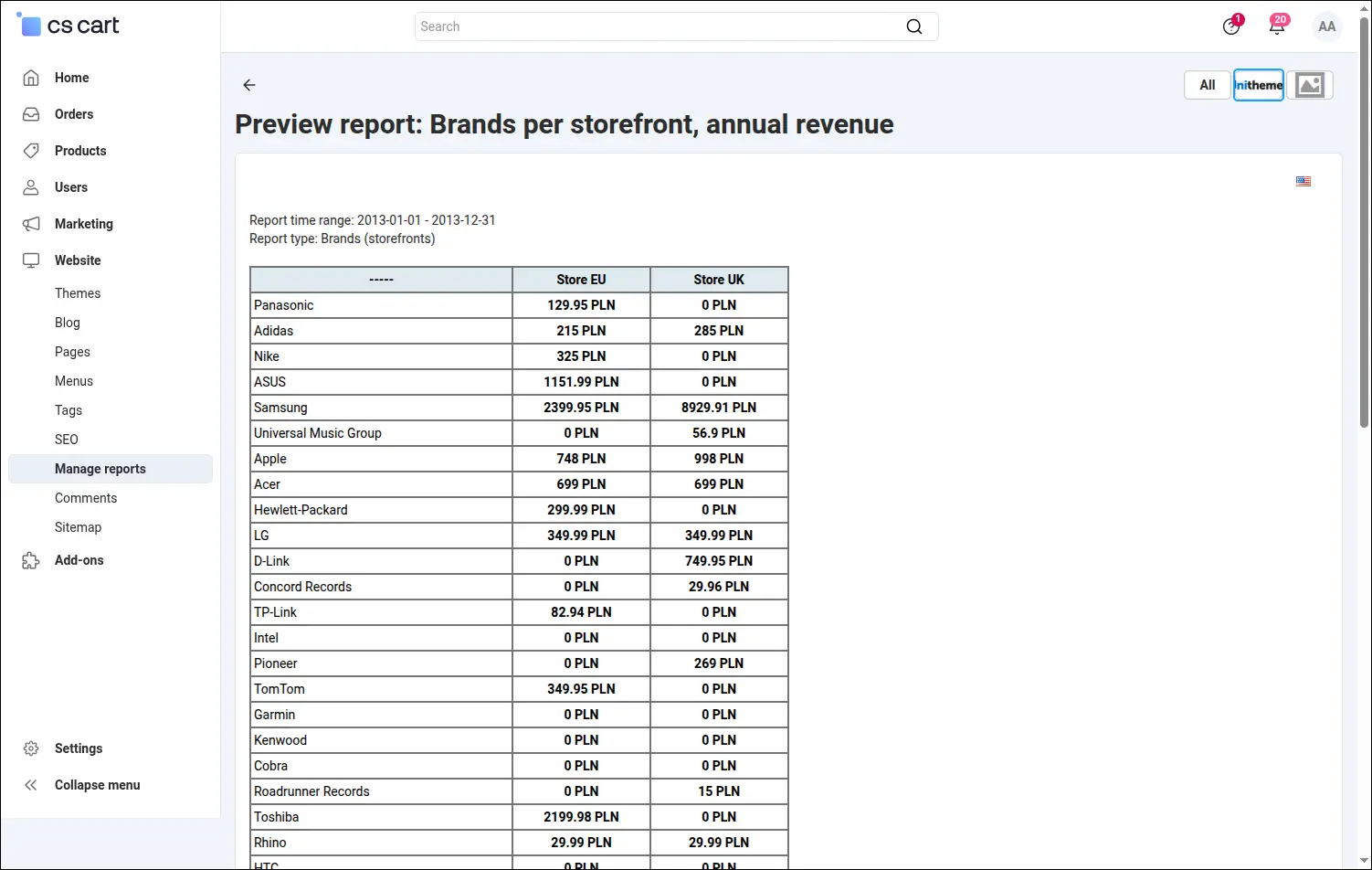Click the Hewlett-Packard row label
Viewport: 1372px width, 870px height.
coord(301,510)
